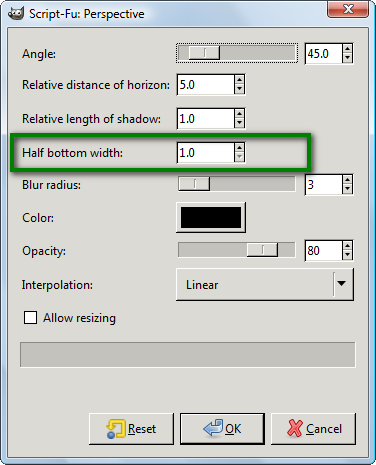Viewport: 376px width, 465px height.
Task: Click the Blur radius label
Action: point(51,185)
